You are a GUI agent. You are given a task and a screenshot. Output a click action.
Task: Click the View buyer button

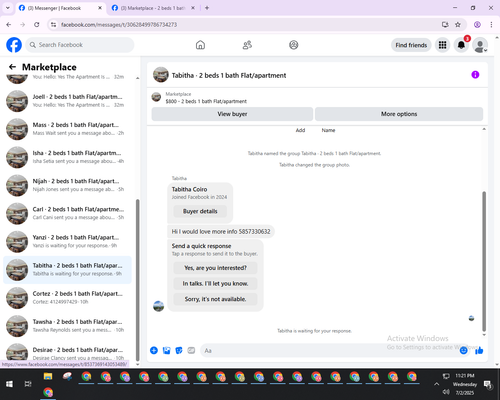point(232,114)
